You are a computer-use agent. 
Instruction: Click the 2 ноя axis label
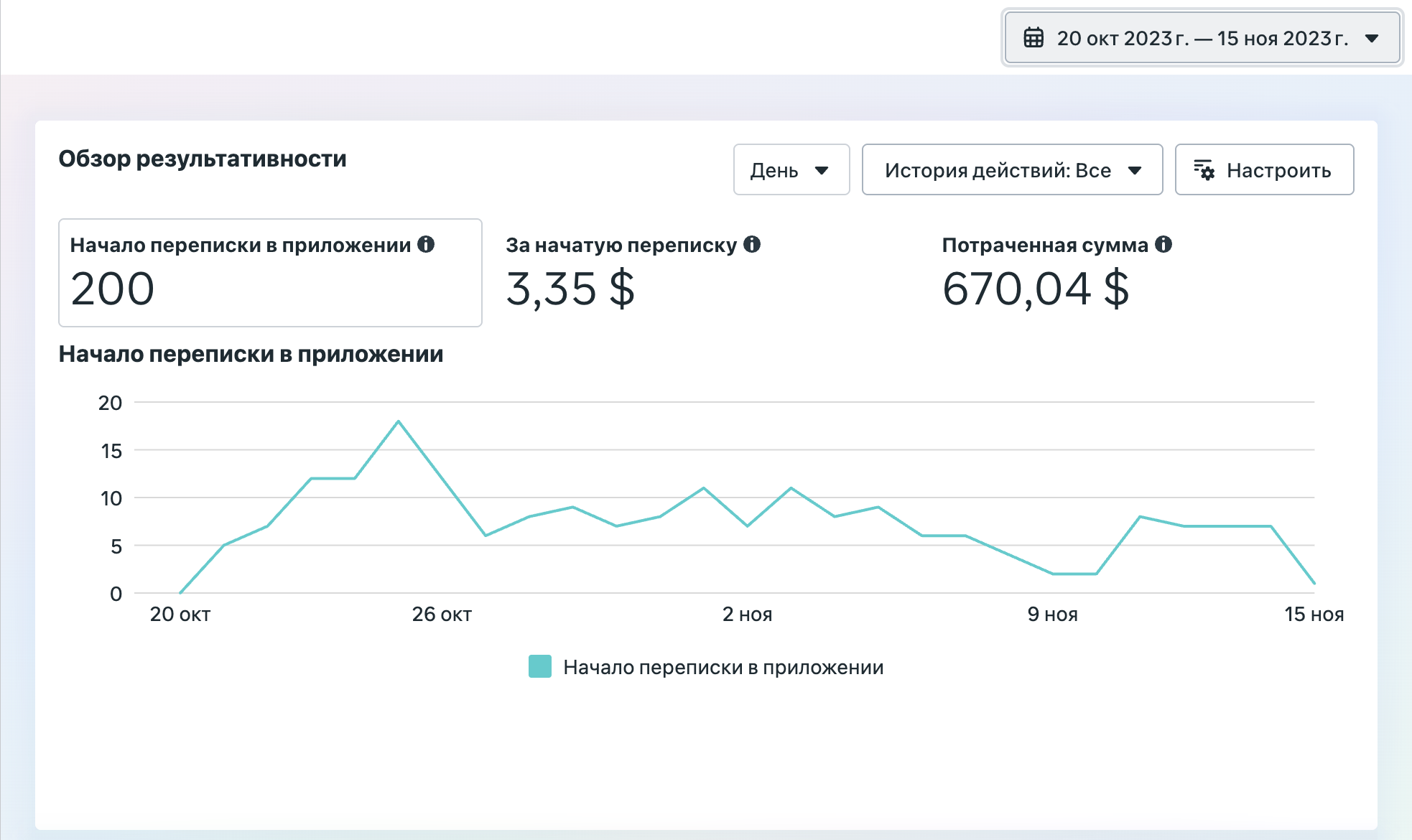coord(747,614)
